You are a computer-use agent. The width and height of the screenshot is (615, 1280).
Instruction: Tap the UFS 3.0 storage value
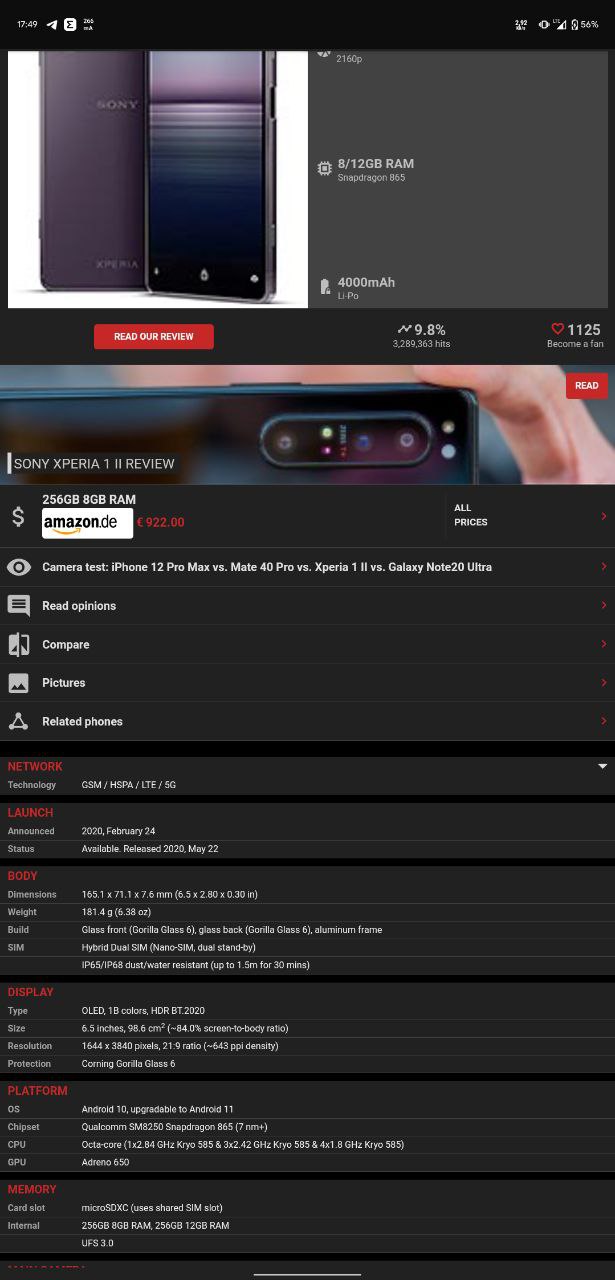point(98,1243)
